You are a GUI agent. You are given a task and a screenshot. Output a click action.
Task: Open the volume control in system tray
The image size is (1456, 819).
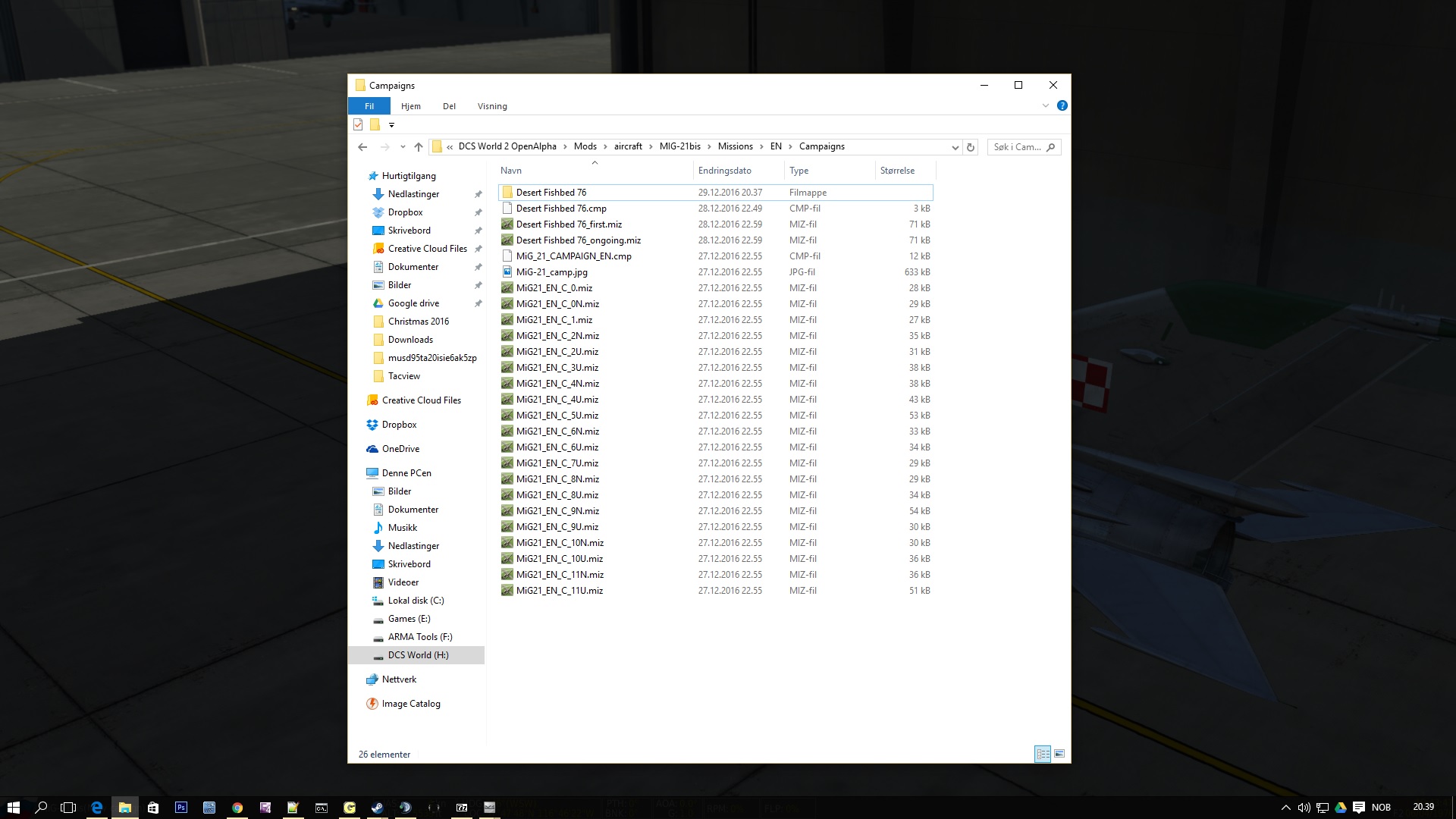point(1304,808)
